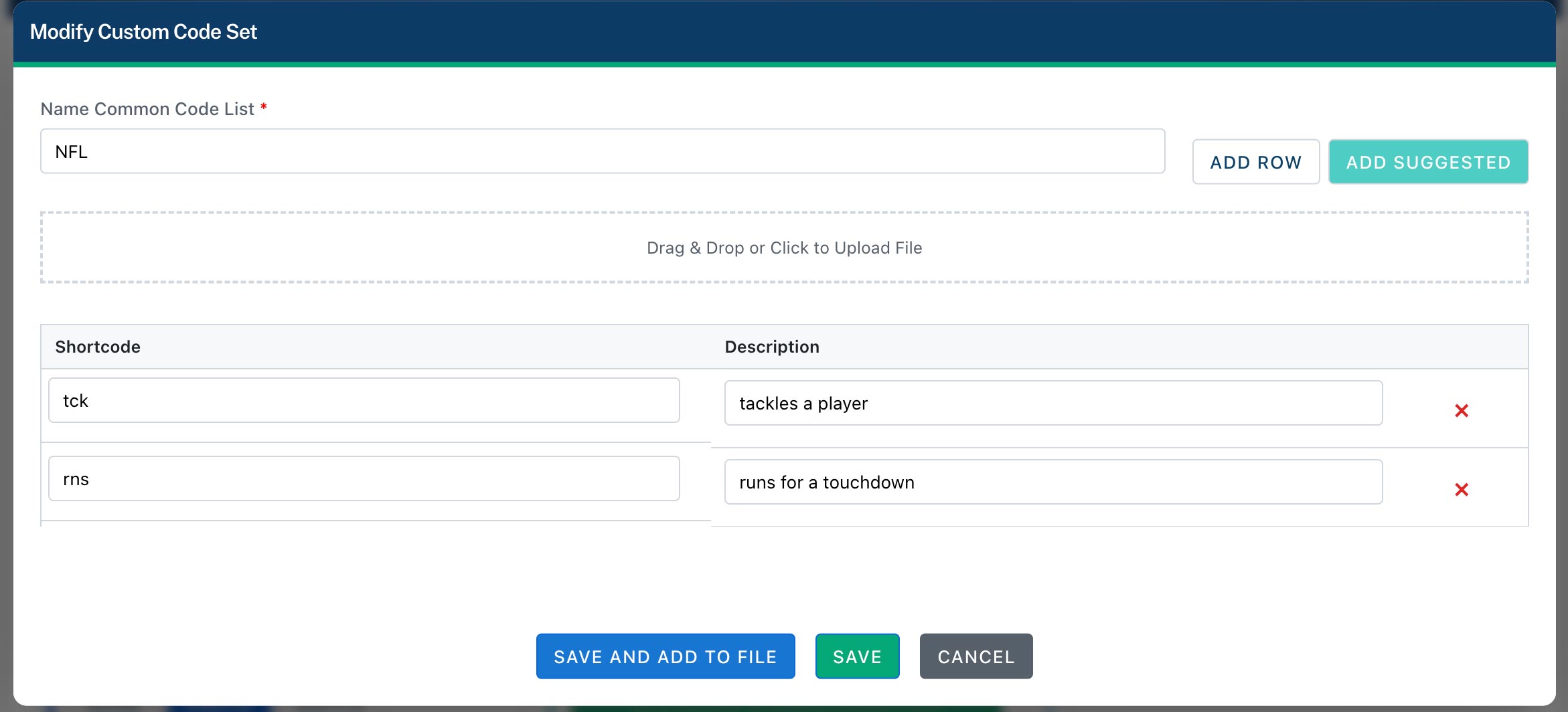Click inside the "tck" shortcode field

[x=365, y=400]
